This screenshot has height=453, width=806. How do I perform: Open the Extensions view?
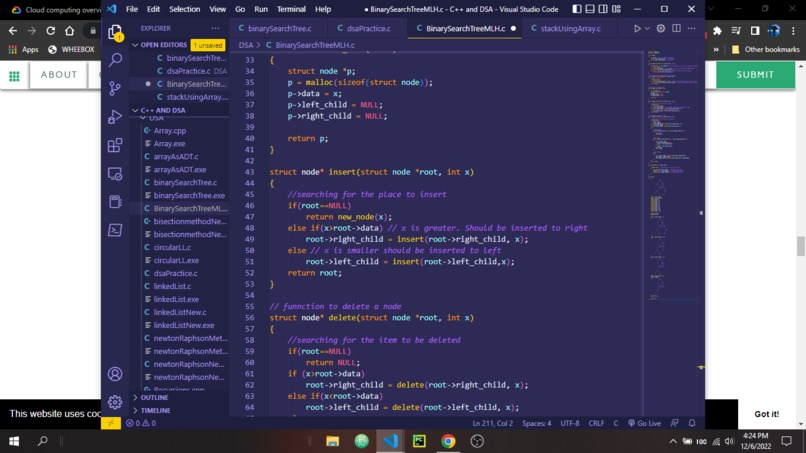pyautogui.click(x=115, y=145)
